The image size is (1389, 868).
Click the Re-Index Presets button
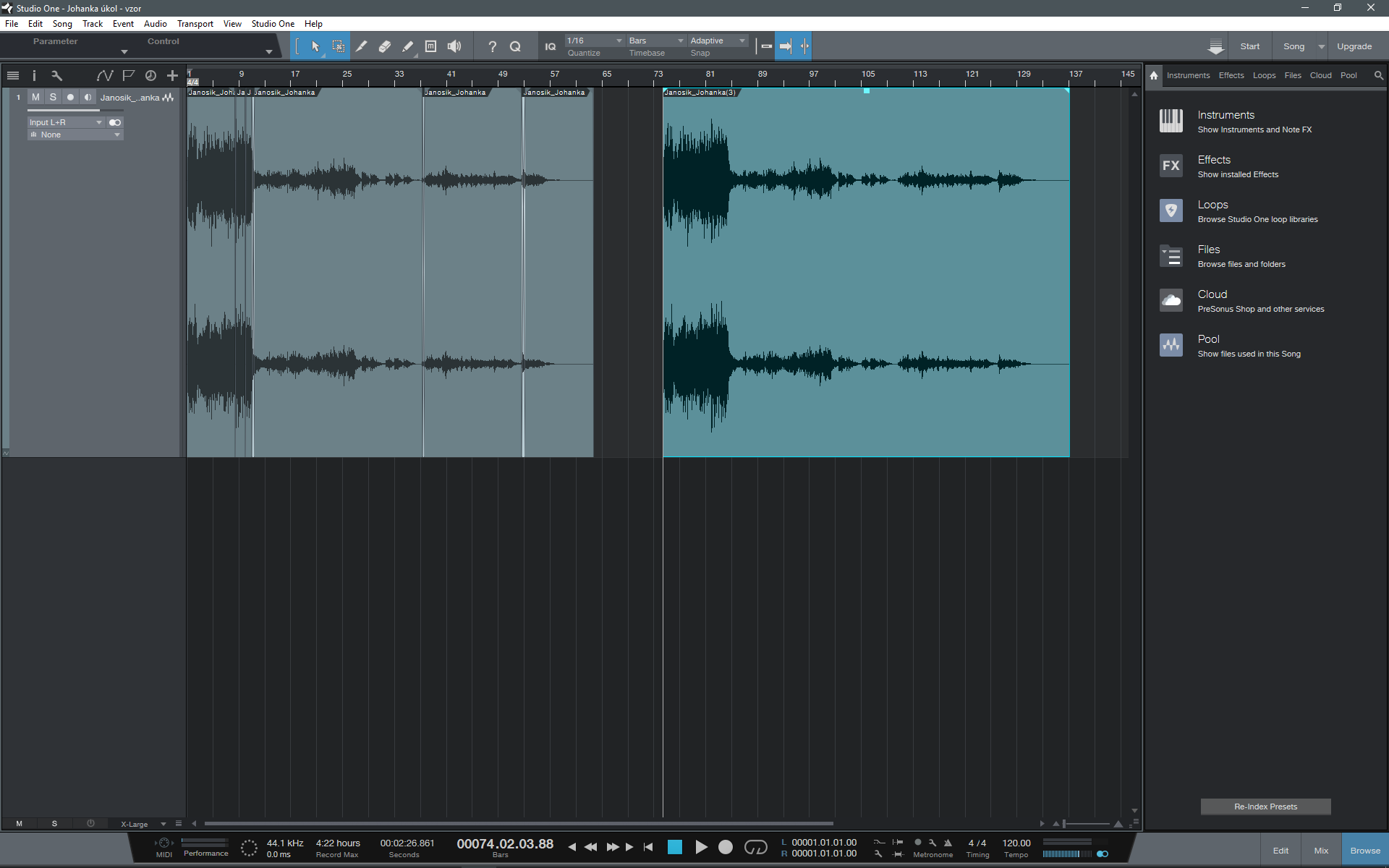(x=1266, y=807)
